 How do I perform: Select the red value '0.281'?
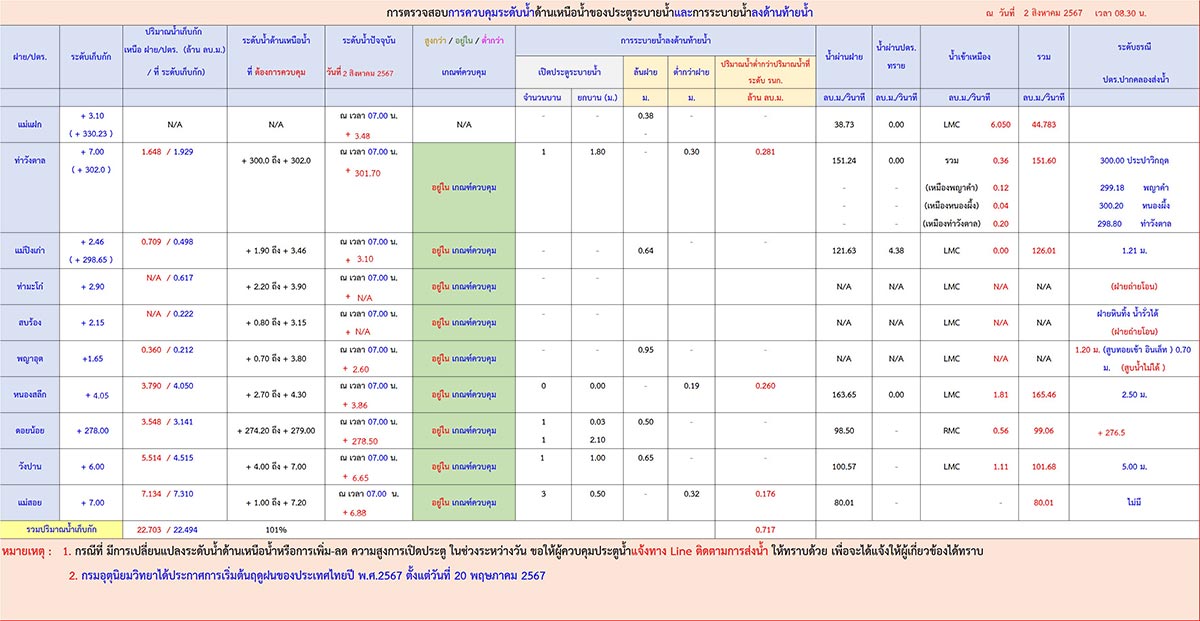pos(765,152)
